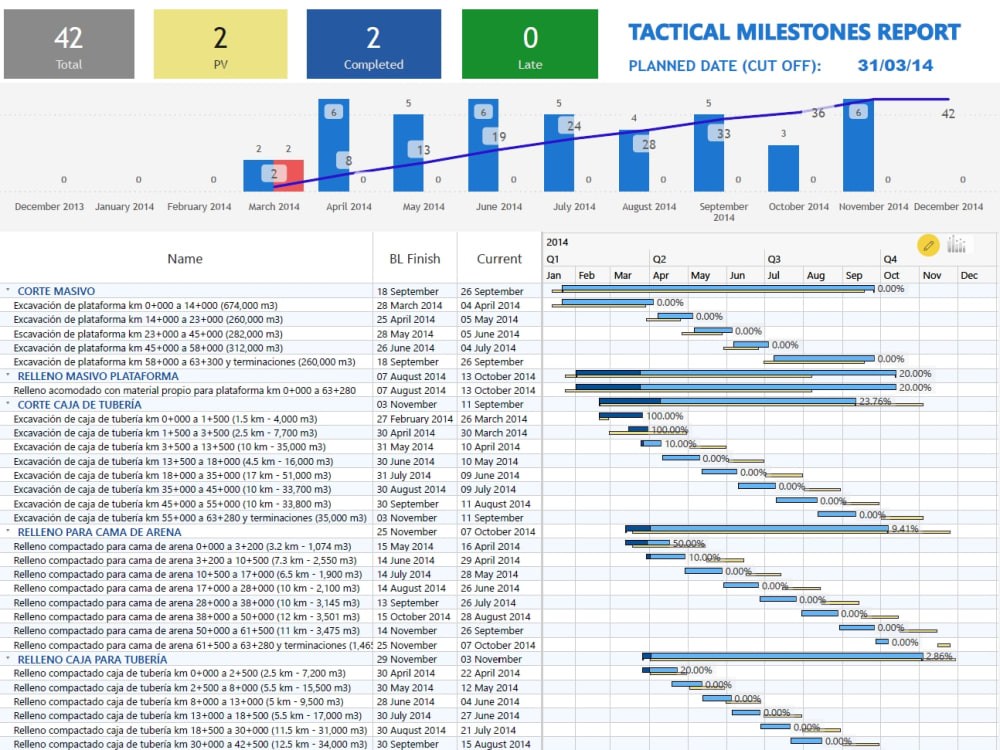Click the BL Finish cell '27 February 2014'
Viewport: 1000px width, 750px height.
coord(415,419)
